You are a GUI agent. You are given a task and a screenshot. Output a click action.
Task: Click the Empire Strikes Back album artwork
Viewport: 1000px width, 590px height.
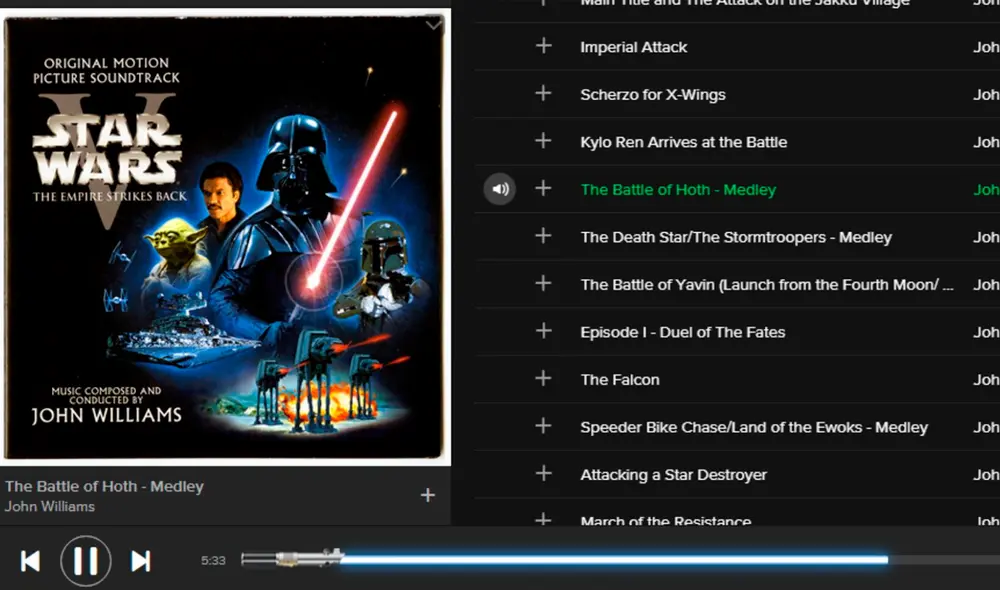pos(225,240)
